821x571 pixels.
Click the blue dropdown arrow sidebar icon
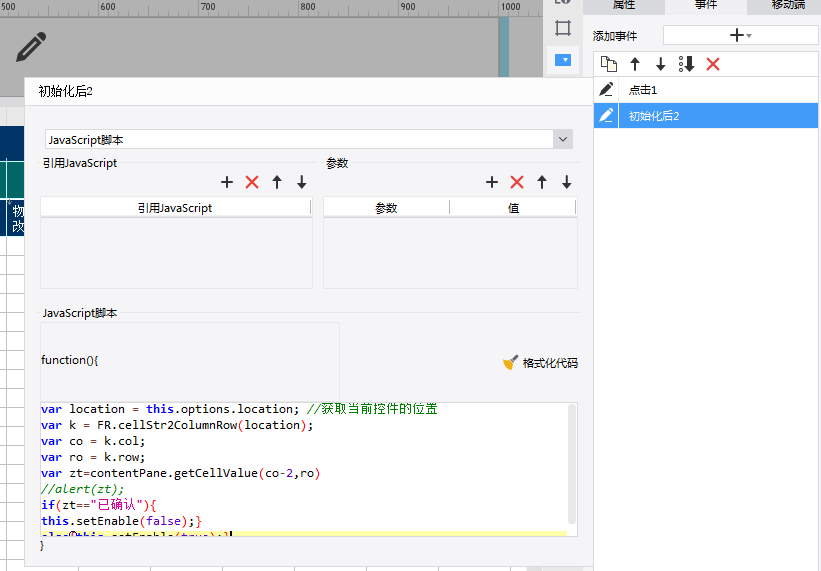(x=563, y=60)
